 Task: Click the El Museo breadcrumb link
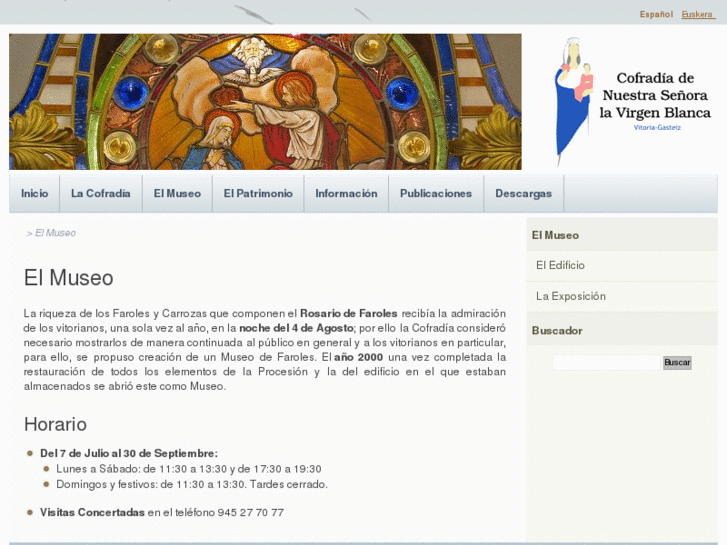(x=55, y=233)
